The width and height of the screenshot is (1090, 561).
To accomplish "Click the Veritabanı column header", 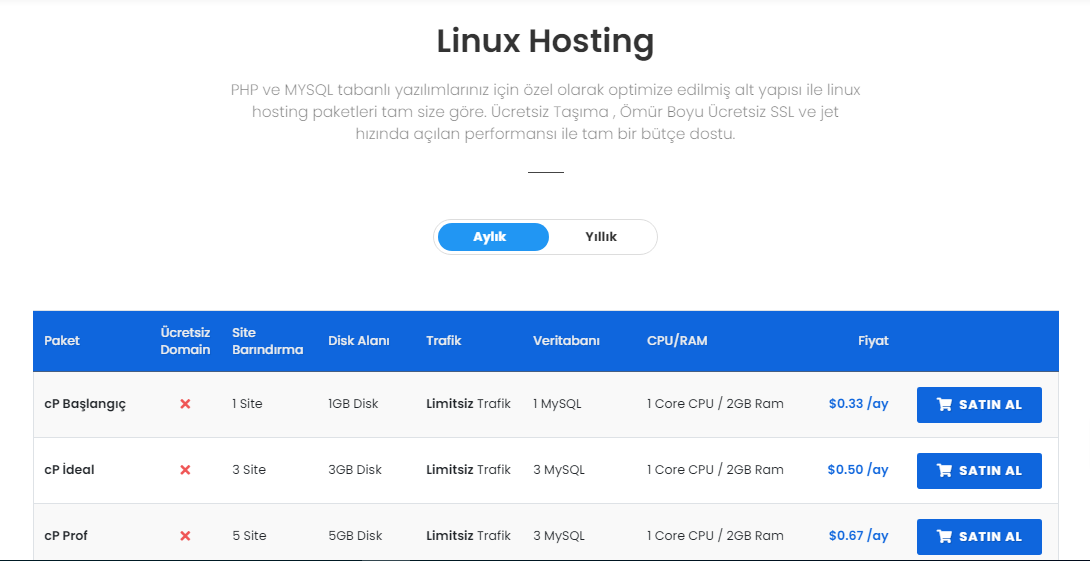I will coord(566,341).
